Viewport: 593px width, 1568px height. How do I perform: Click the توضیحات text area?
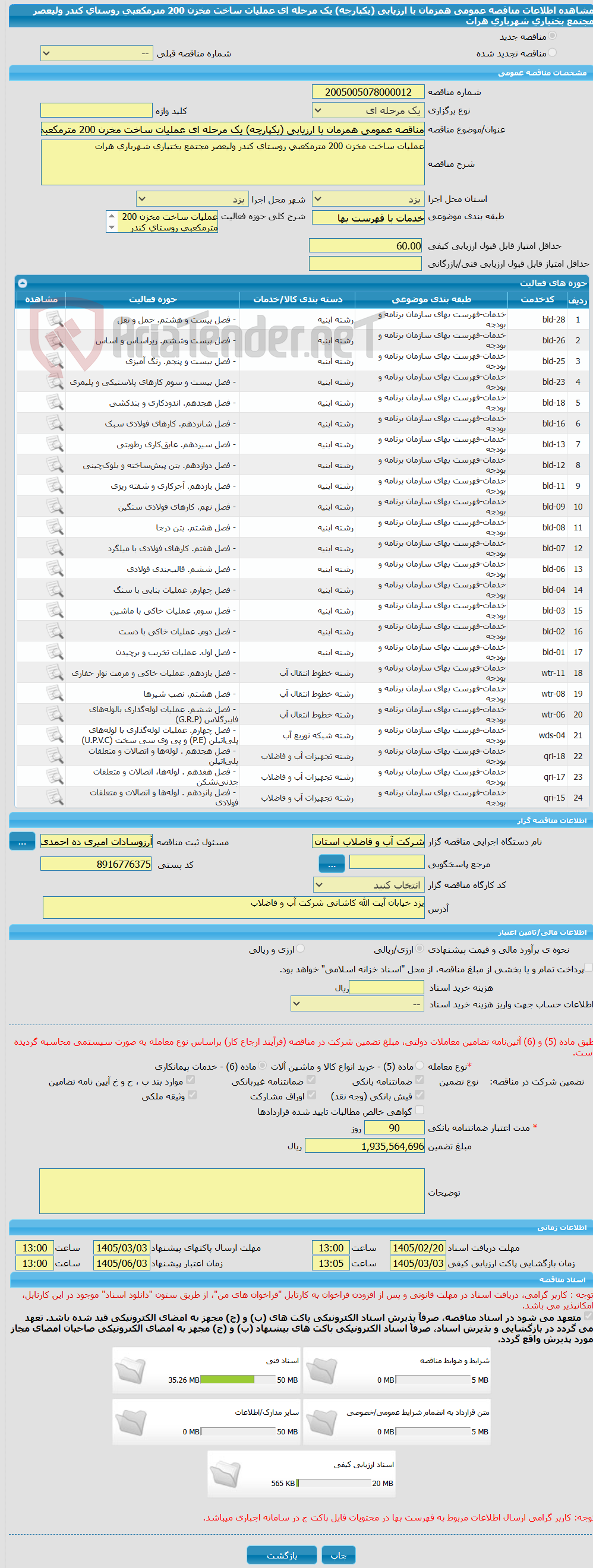coord(232,1191)
